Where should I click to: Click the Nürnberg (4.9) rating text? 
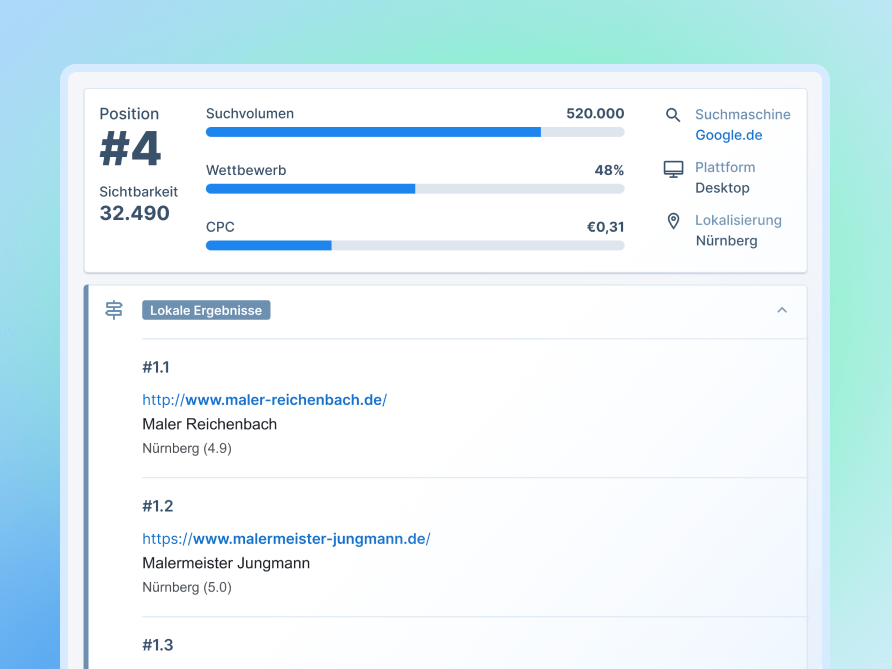(x=187, y=448)
